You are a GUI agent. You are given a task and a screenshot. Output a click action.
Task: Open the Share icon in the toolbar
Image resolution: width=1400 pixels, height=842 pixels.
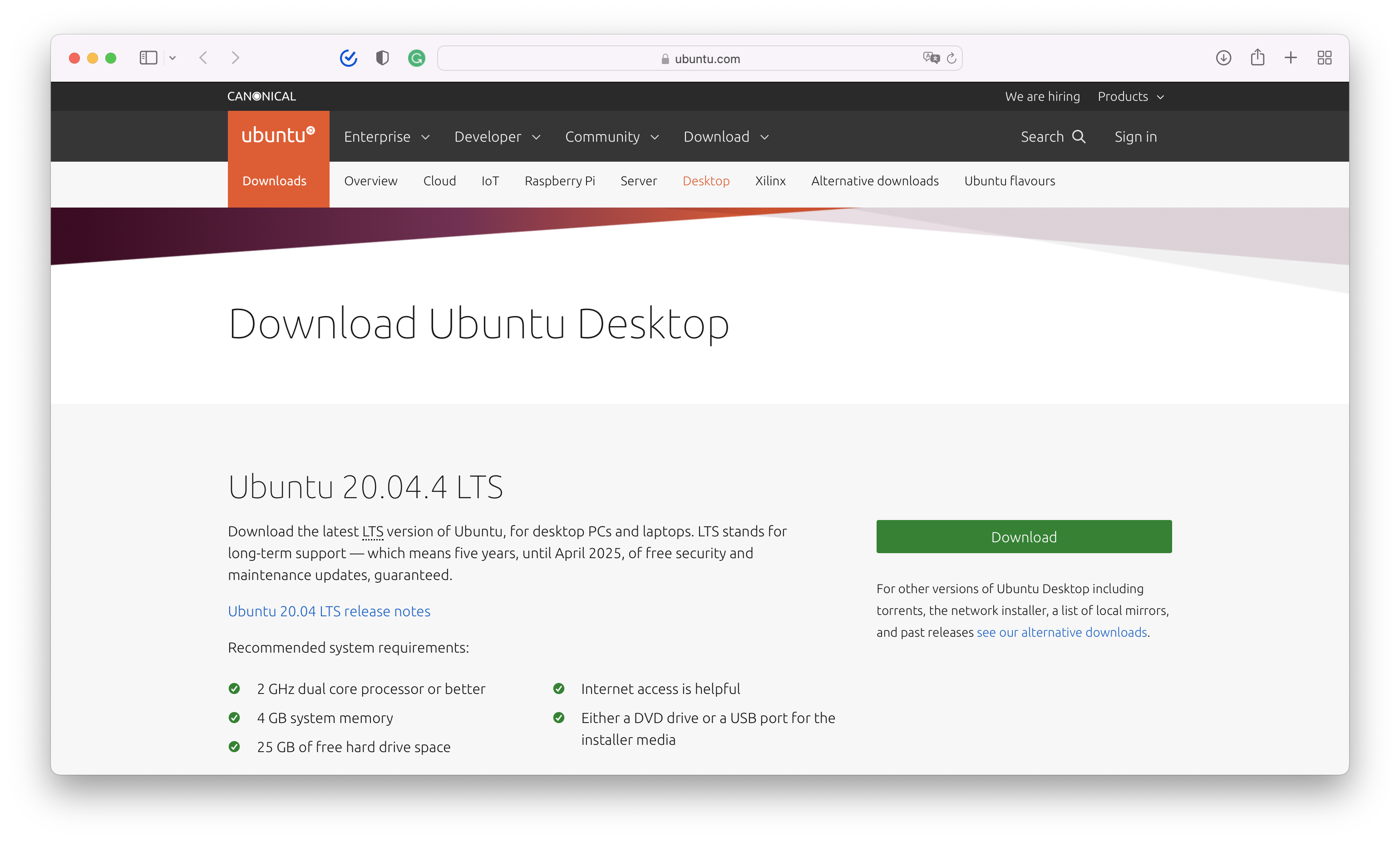[x=1257, y=57]
